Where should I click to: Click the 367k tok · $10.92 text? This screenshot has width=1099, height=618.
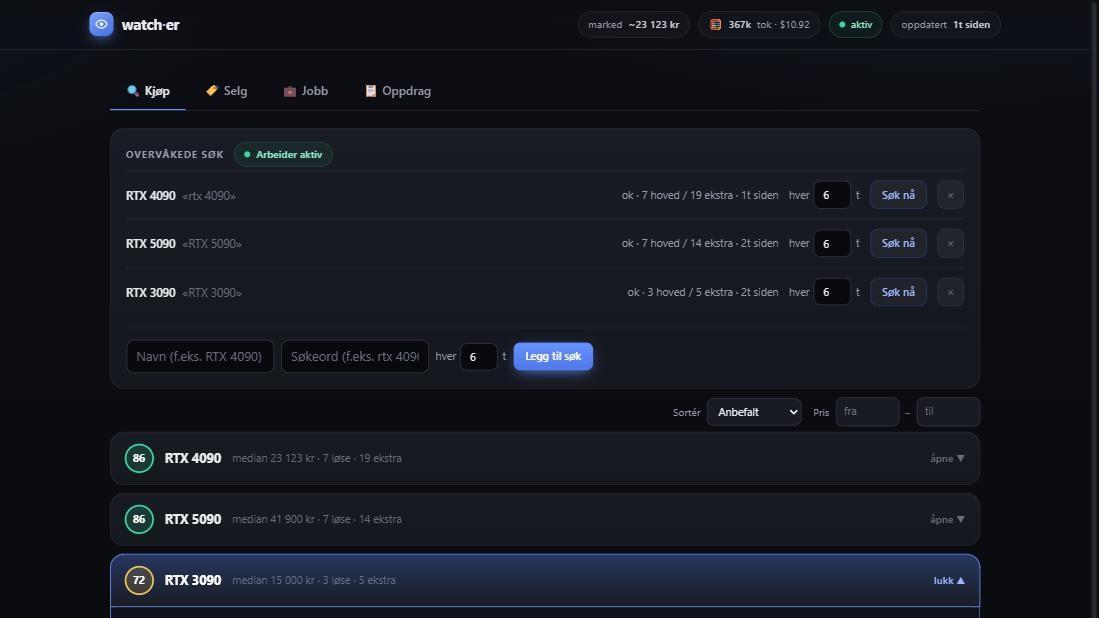(769, 25)
